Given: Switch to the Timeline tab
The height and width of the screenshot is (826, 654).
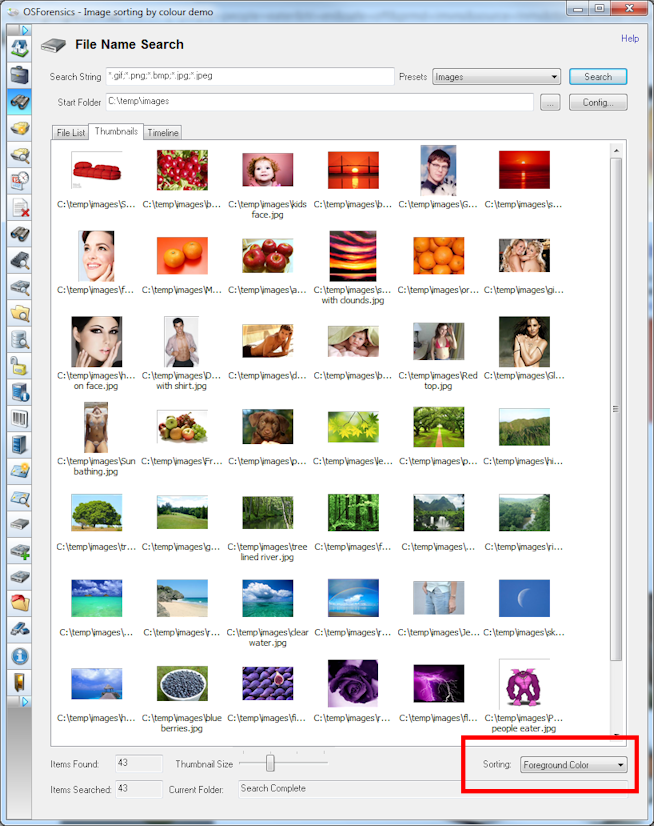Looking at the screenshot, I should tap(162, 132).
